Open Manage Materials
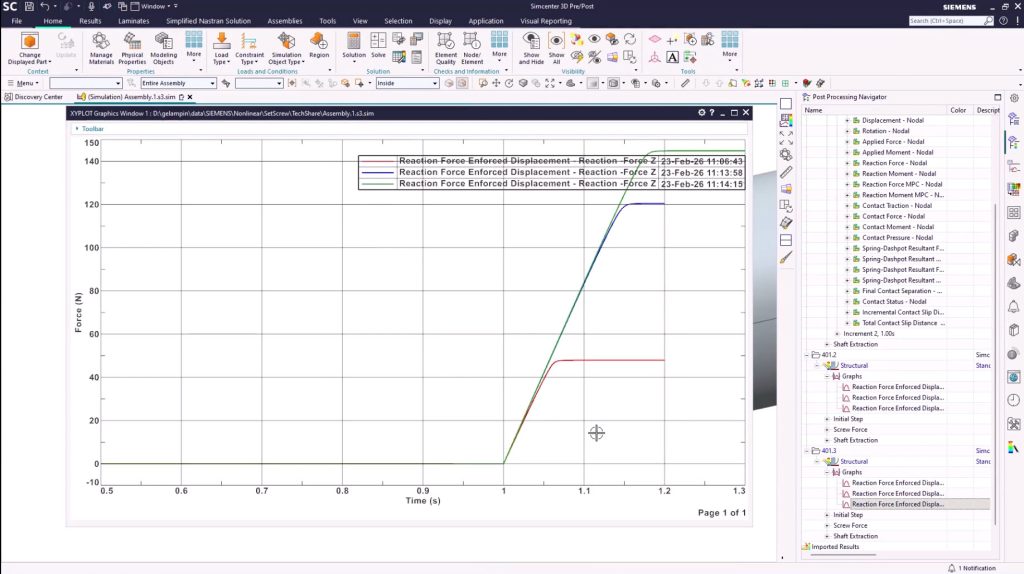 101,48
